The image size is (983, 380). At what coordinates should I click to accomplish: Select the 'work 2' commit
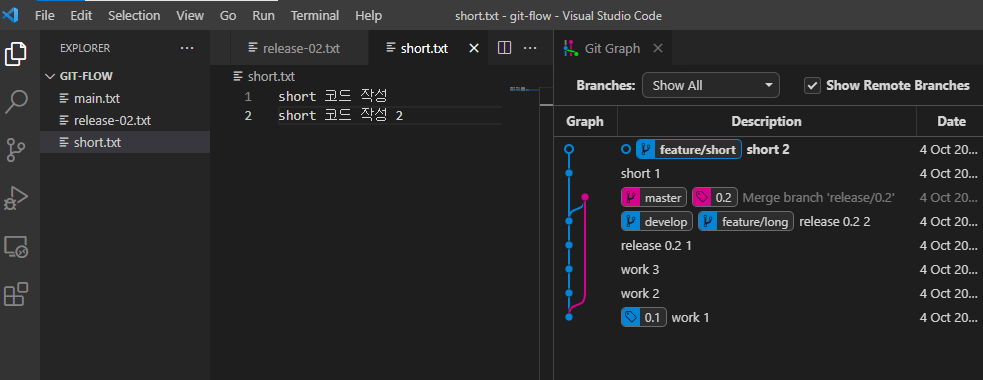[x=769, y=293]
